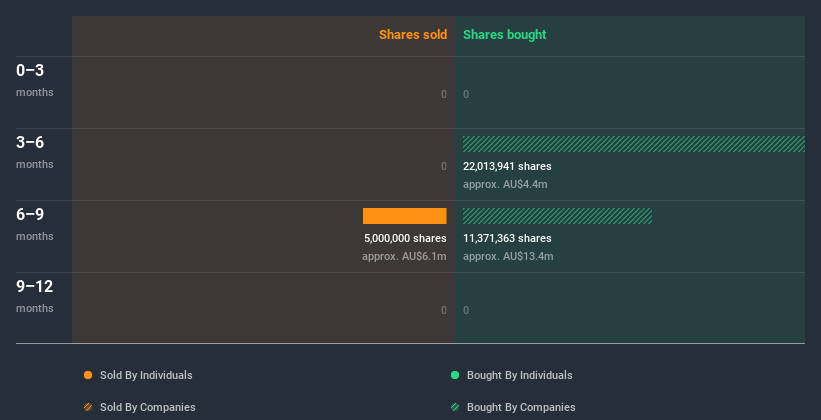The image size is (821, 420).
Task: Click the striped green bar for 6–9 months
Action: point(557,216)
